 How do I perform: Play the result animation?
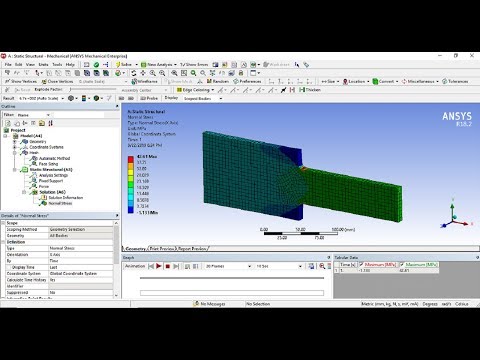pos(159,266)
